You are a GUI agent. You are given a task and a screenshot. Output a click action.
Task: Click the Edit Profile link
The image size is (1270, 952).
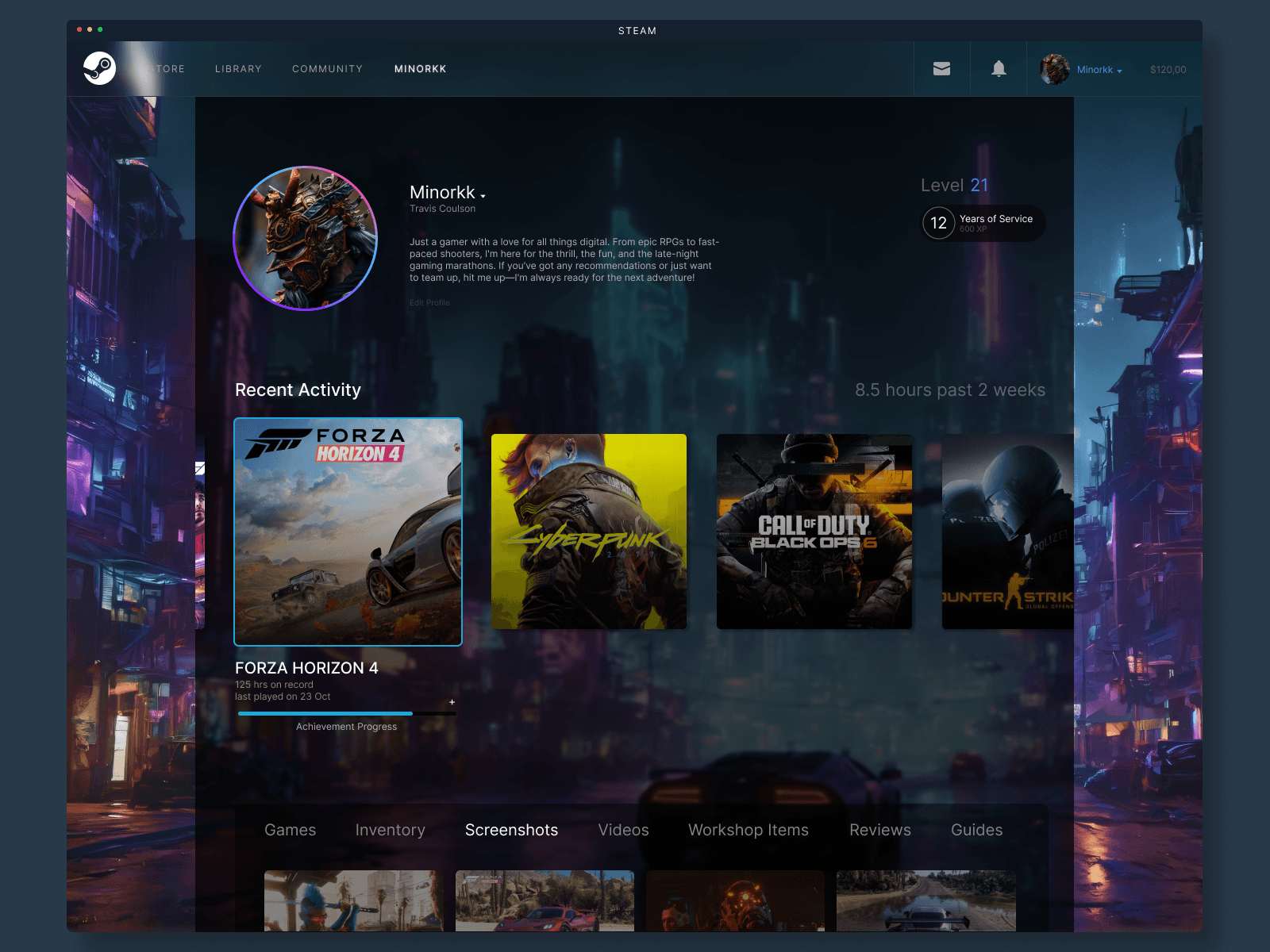click(429, 303)
